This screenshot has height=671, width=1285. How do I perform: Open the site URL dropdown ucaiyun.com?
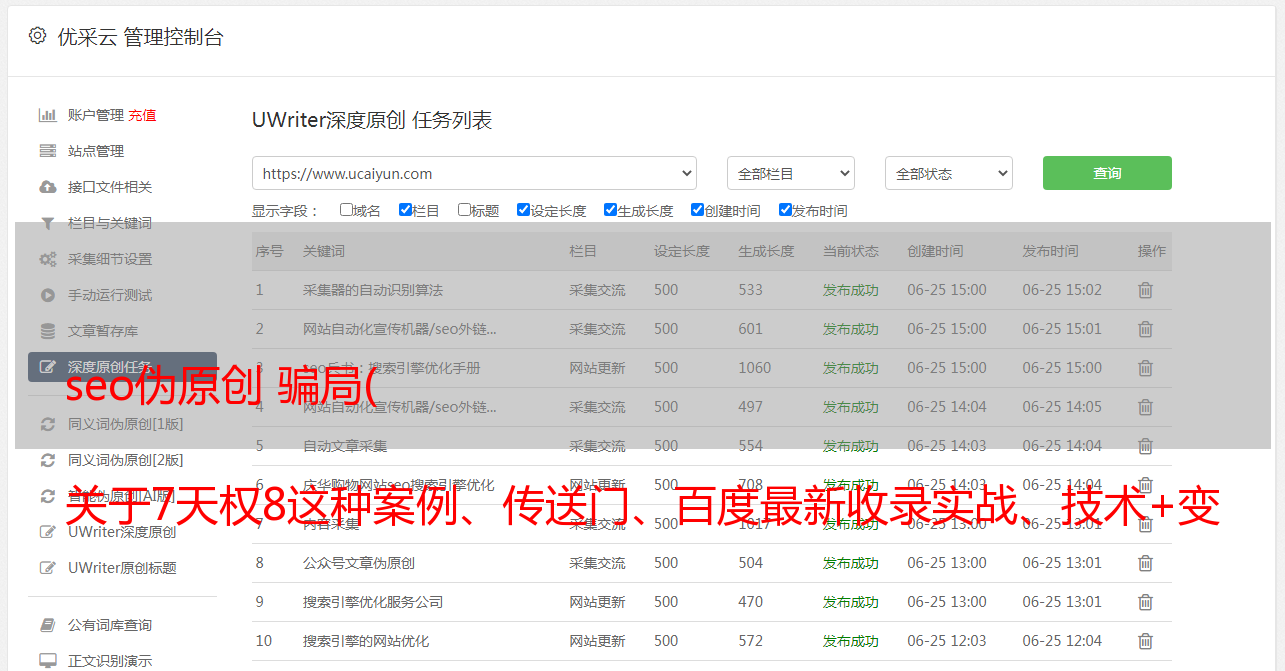point(474,173)
